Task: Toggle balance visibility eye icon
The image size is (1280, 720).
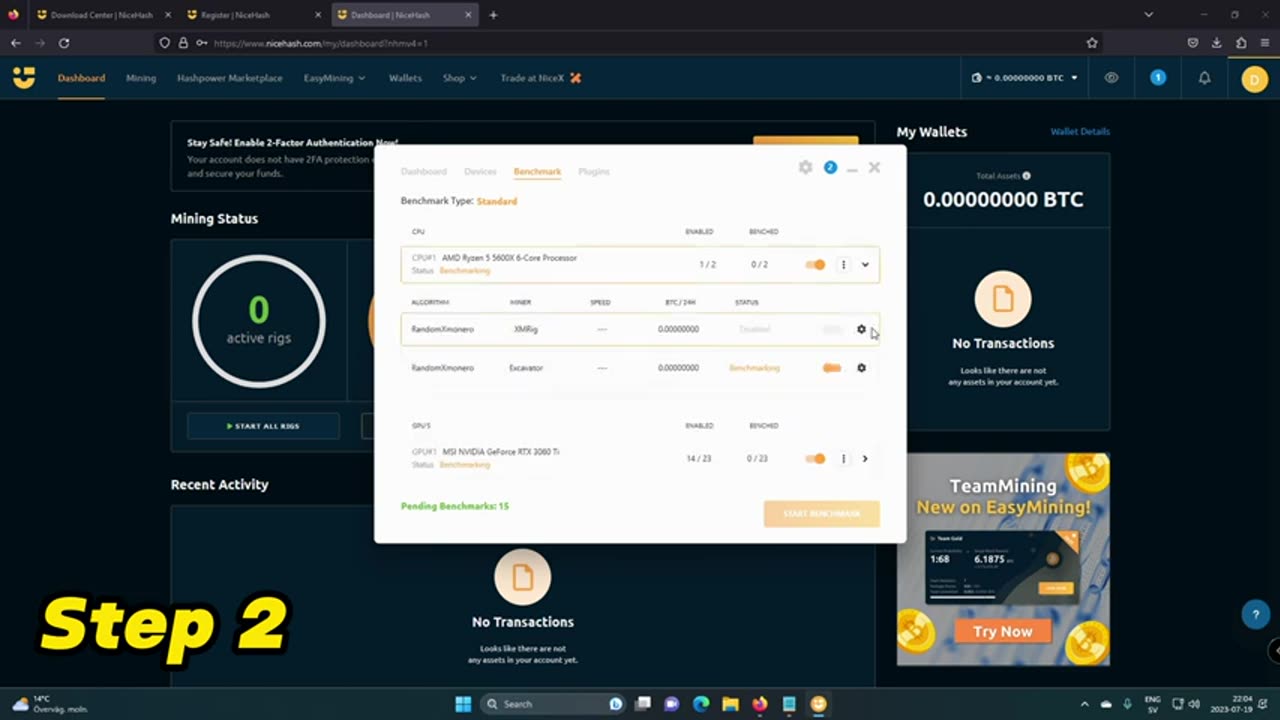Action: coord(1111,78)
